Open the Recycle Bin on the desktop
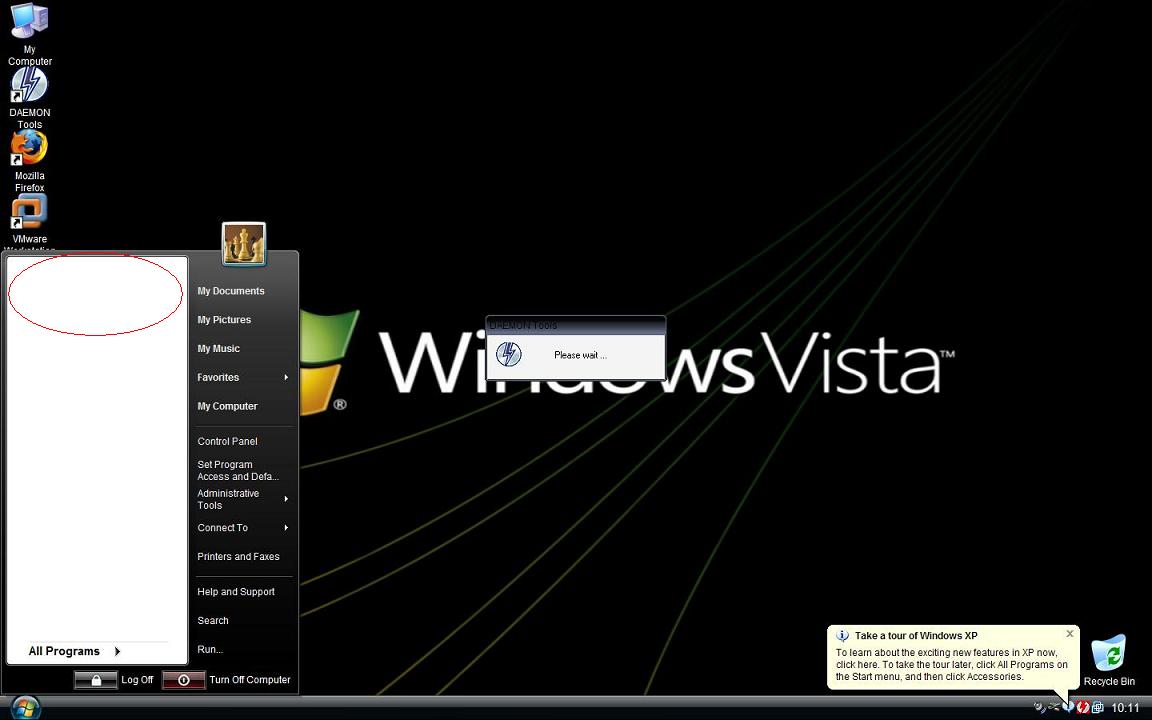Image resolution: width=1152 pixels, height=720 pixels. (x=1109, y=660)
